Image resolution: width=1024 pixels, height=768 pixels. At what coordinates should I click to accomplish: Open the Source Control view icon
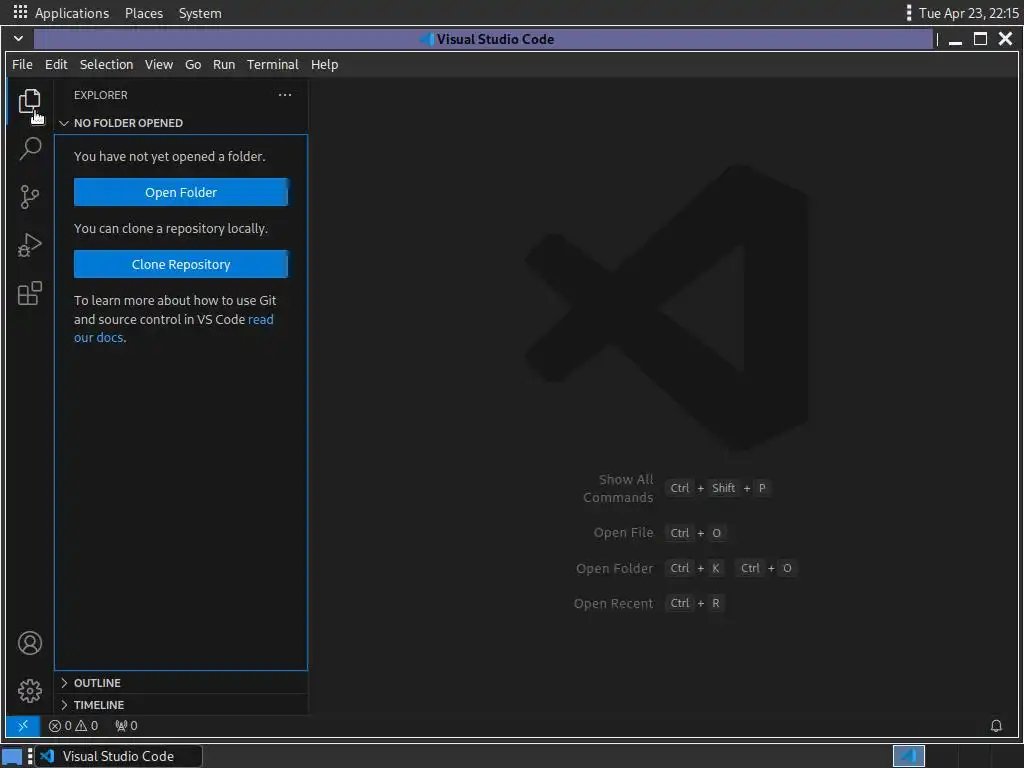click(29, 197)
